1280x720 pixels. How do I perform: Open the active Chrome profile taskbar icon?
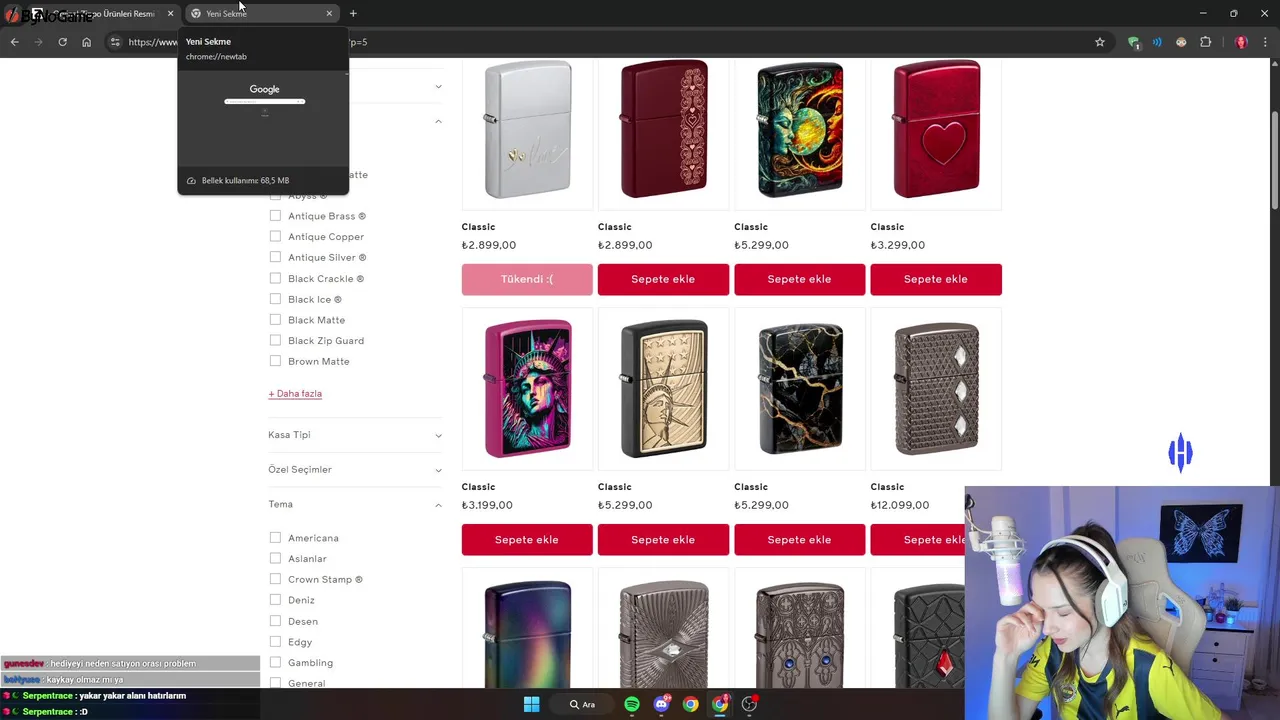point(720,704)
